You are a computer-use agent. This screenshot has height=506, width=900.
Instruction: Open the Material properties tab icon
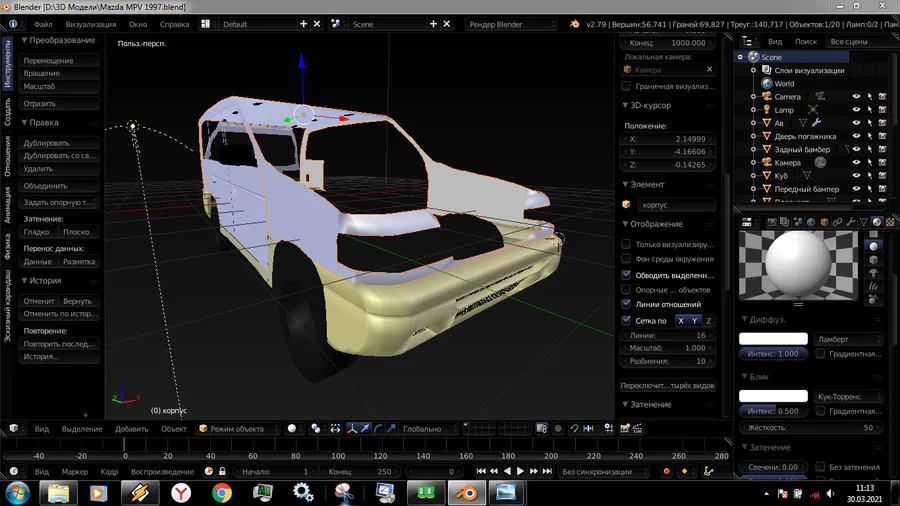pos(877,222)
